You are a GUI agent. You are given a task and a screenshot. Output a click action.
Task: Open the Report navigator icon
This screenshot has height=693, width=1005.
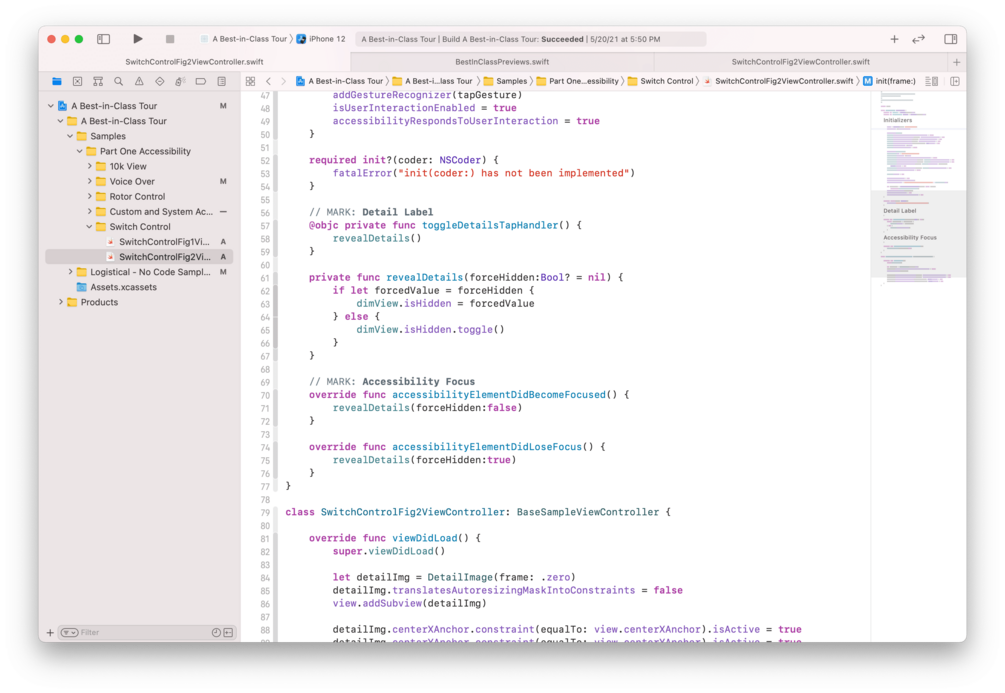coord(222,81)
